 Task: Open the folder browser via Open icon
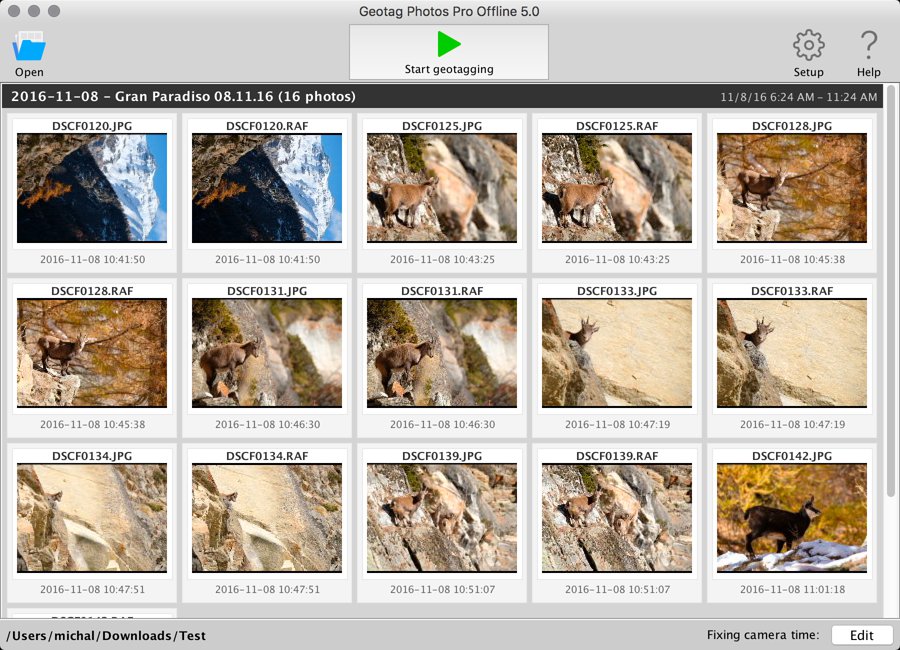click(29, 47)
